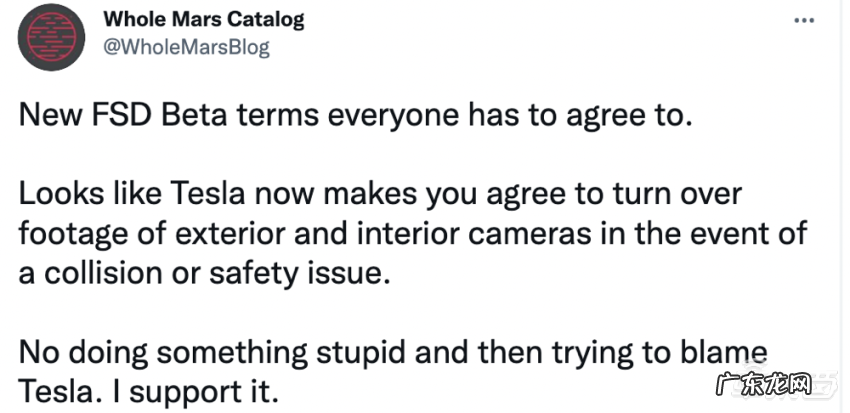Click the 'New FSD Beta terms' sentence
Image resolution: width=850 pixels, height=413 pixels.
(x=354, y=118)
